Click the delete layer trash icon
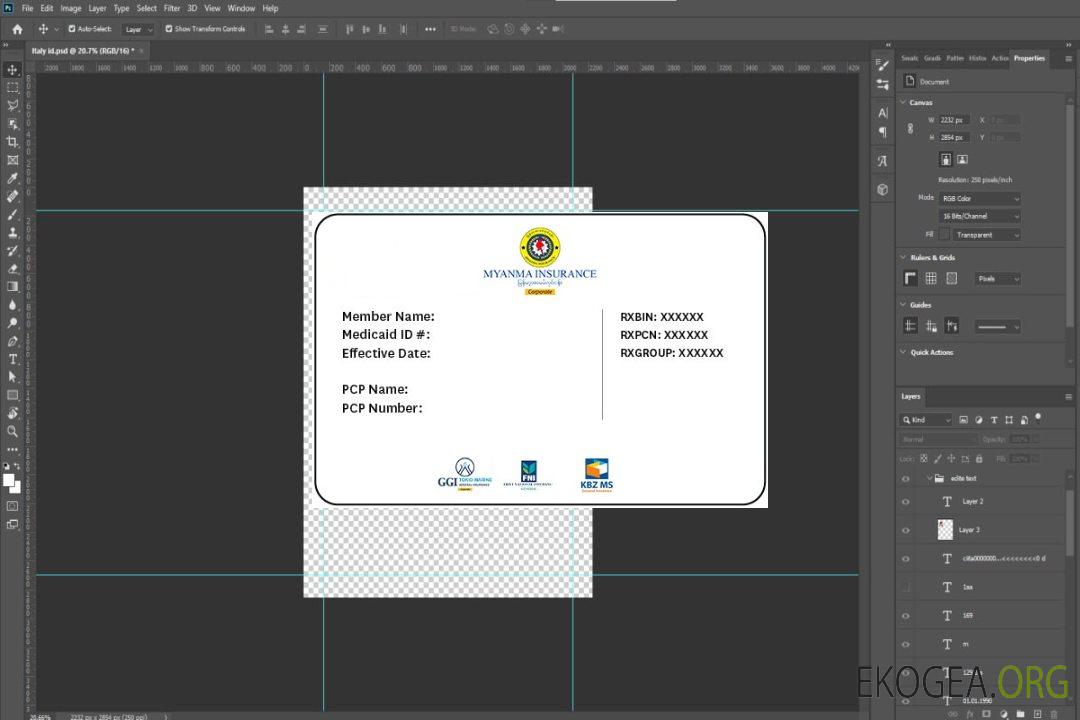This screenshot has width=1080, height=720. pyautogui.click(x=1054, y=714)
